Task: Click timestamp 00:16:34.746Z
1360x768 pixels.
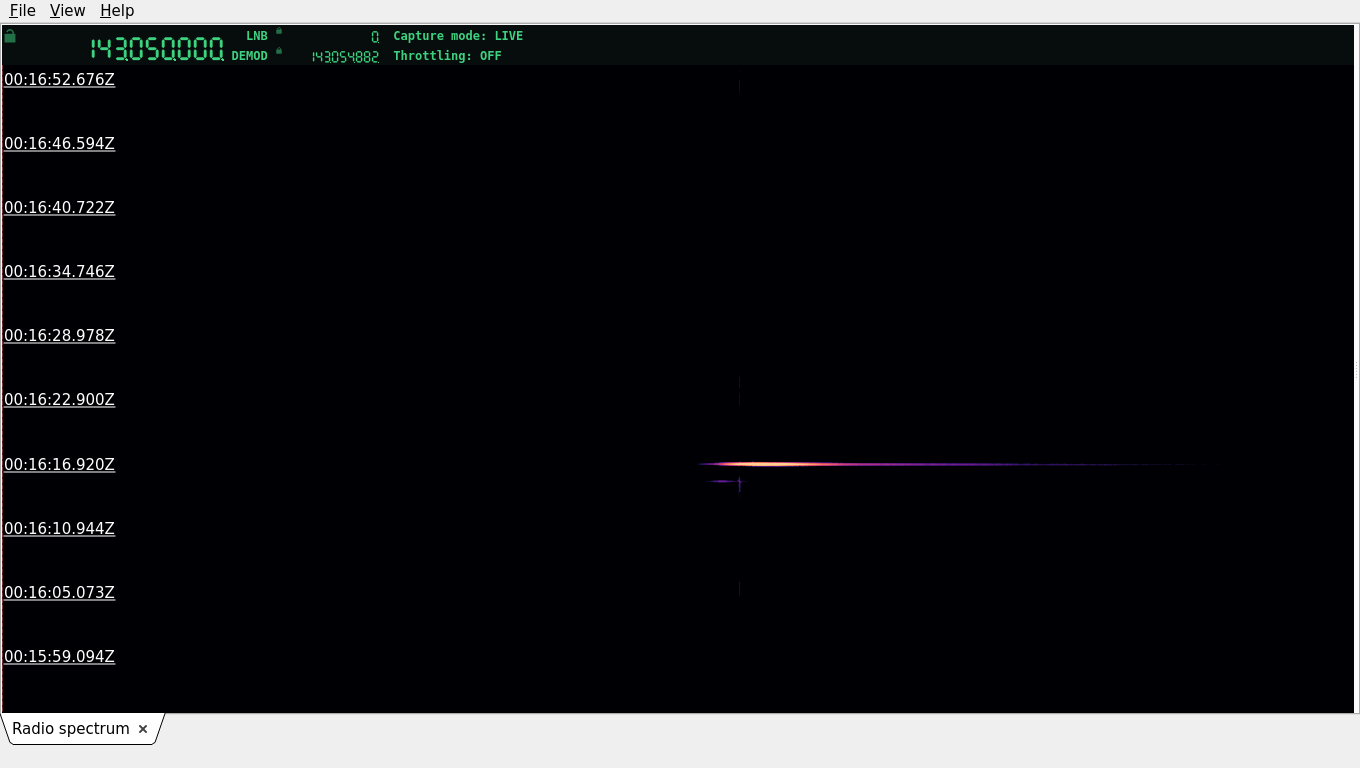Action: (x=59, y=272)
